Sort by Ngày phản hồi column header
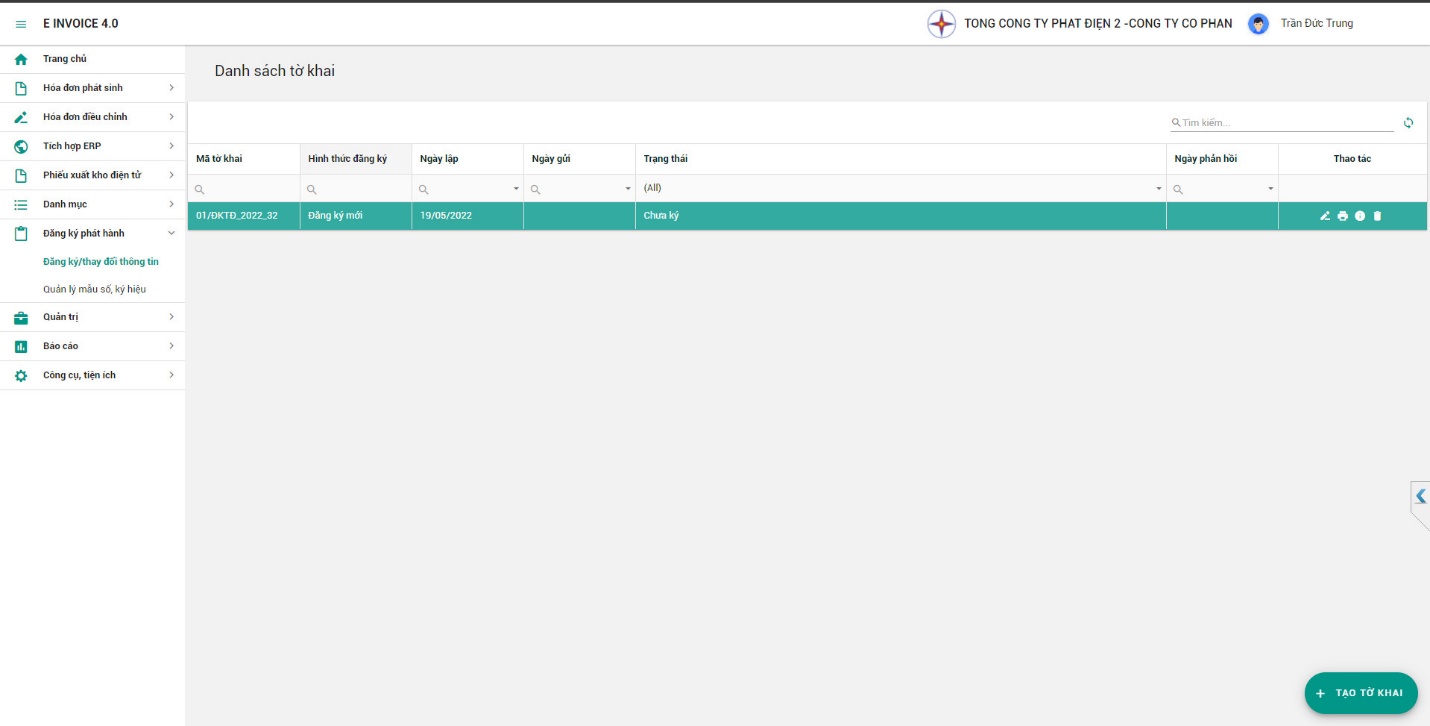This screenshot has height=726, width=1430. tap(1223, 159)
